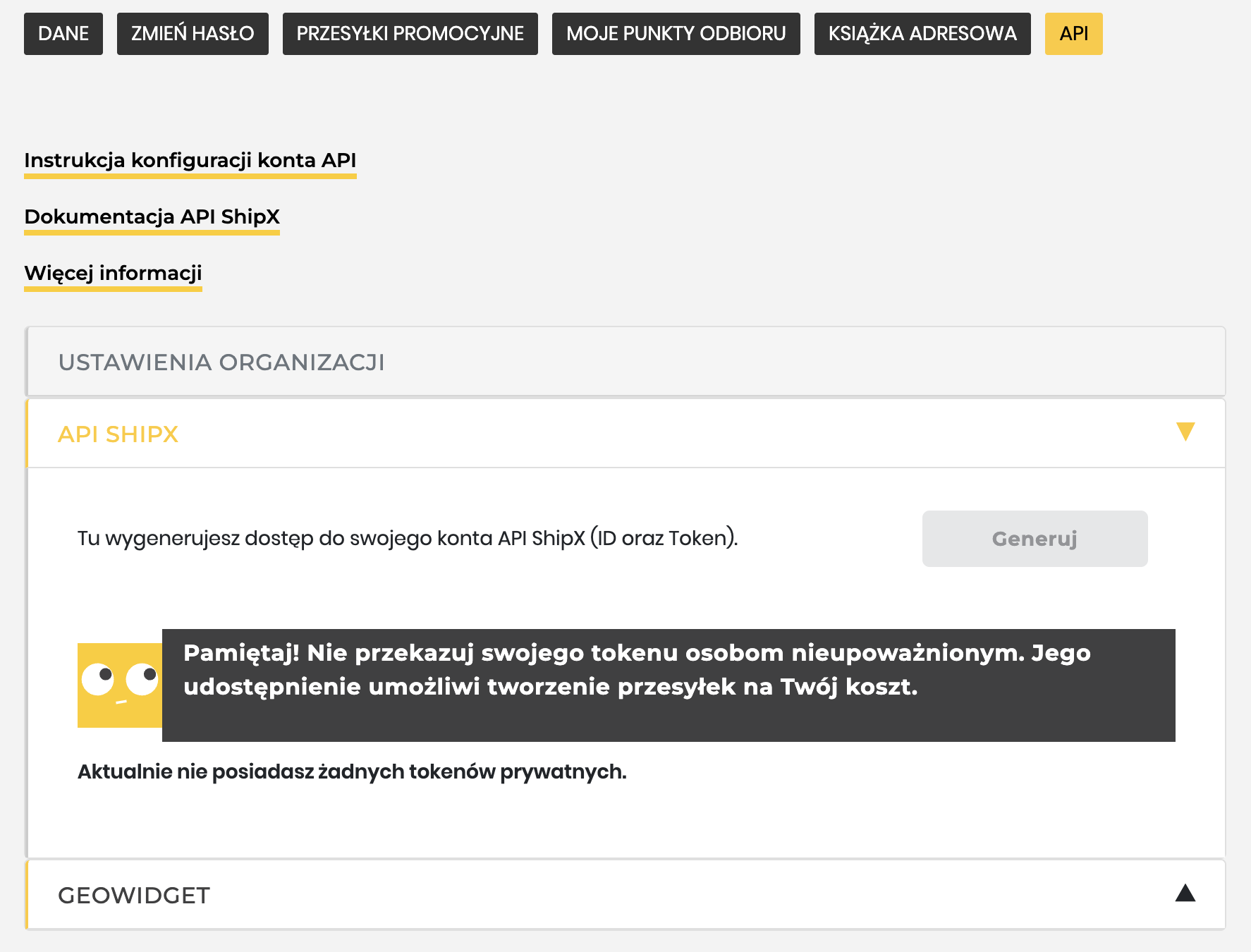This screenshot has height=952, width=1251.
Task: Click the GEOWIDGET section title
Action: [x=134, y=896]
